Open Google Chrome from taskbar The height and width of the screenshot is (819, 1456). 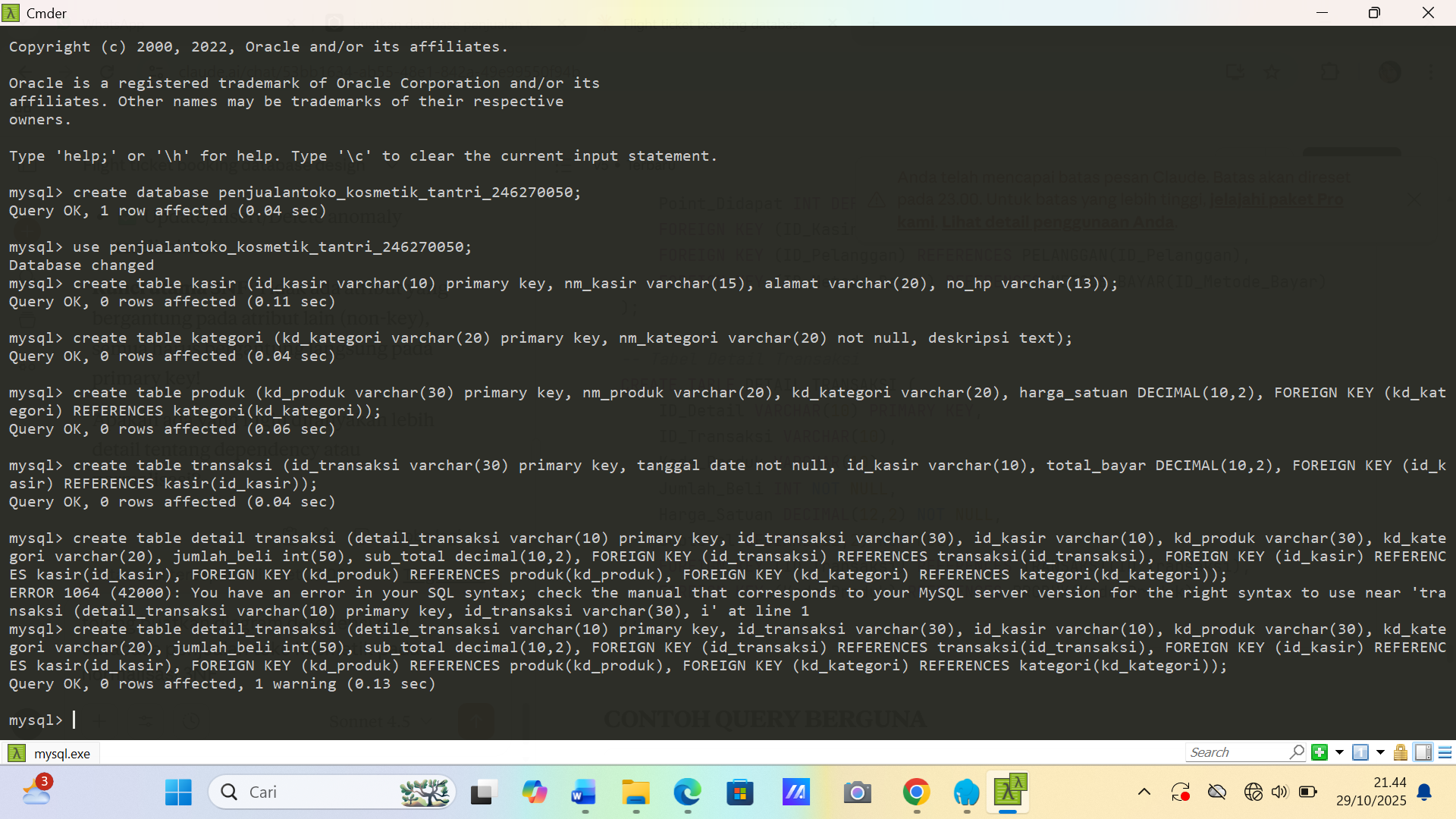click(x=916, y=792)
